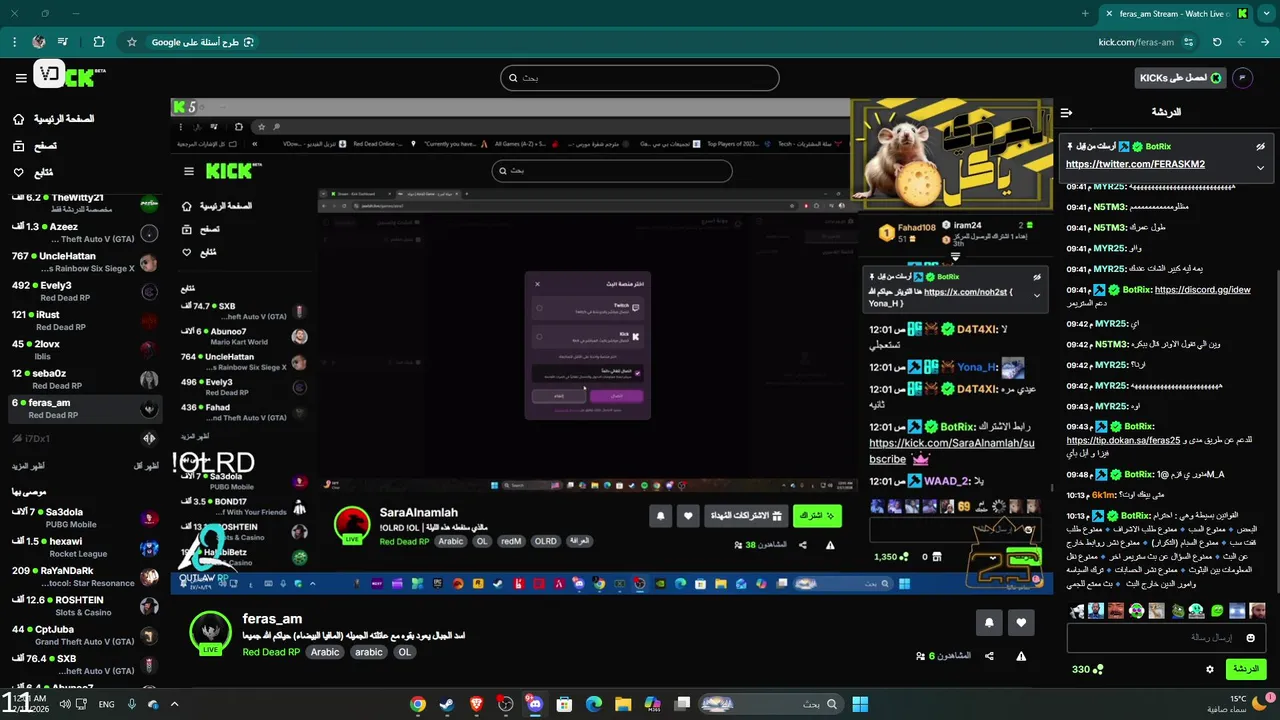Viewport: 1280px width, 720px height.
Task: Click the Get KICKs button
Action: (x=1181, y=78)
